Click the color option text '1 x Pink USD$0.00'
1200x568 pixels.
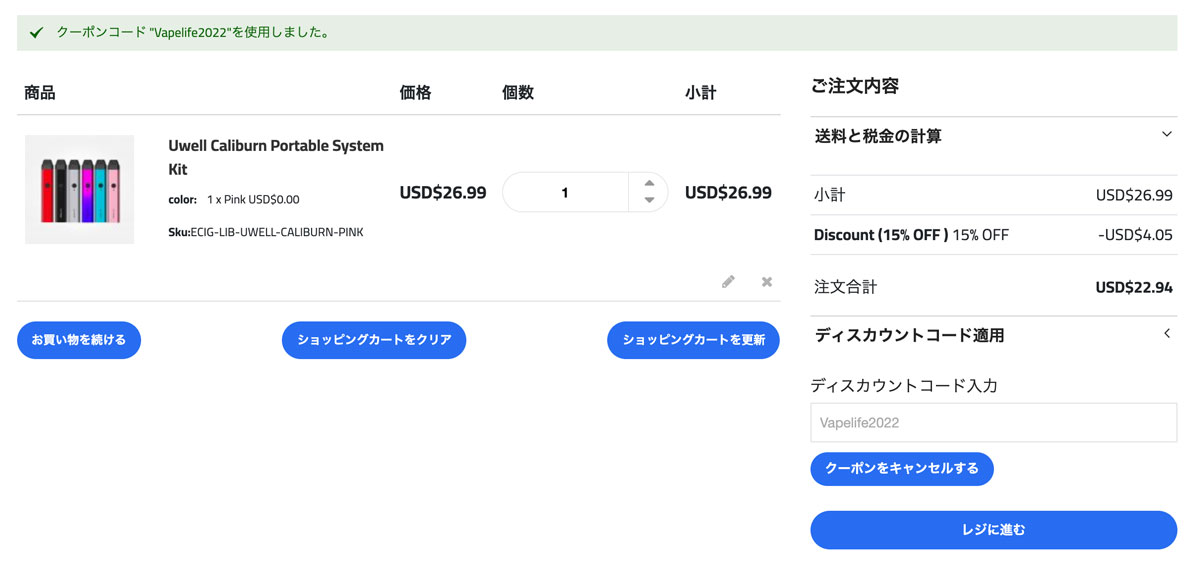(253, 200)
